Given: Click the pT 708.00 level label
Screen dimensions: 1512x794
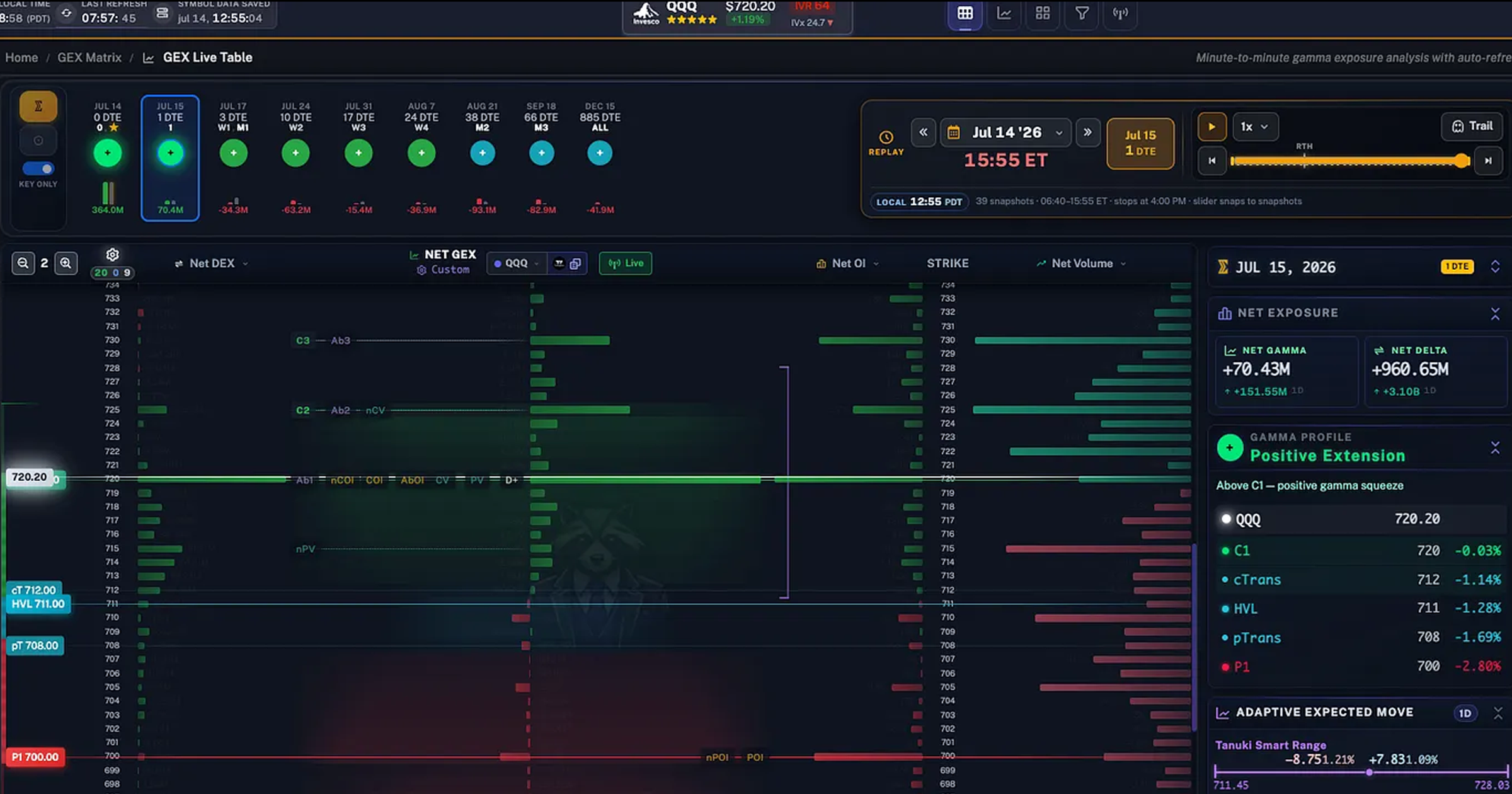Looking at the screenshot, I should pos(35,645).
